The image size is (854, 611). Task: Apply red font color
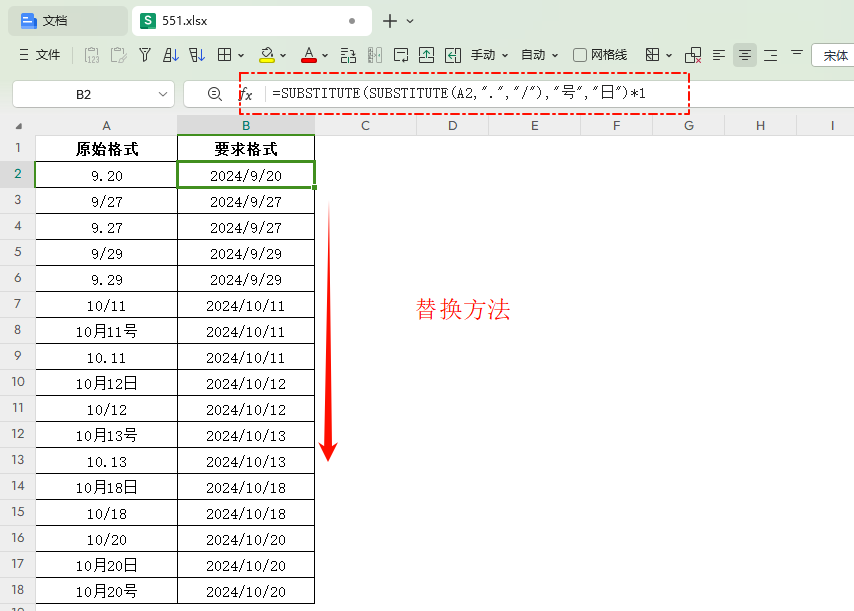pos(309,55)
